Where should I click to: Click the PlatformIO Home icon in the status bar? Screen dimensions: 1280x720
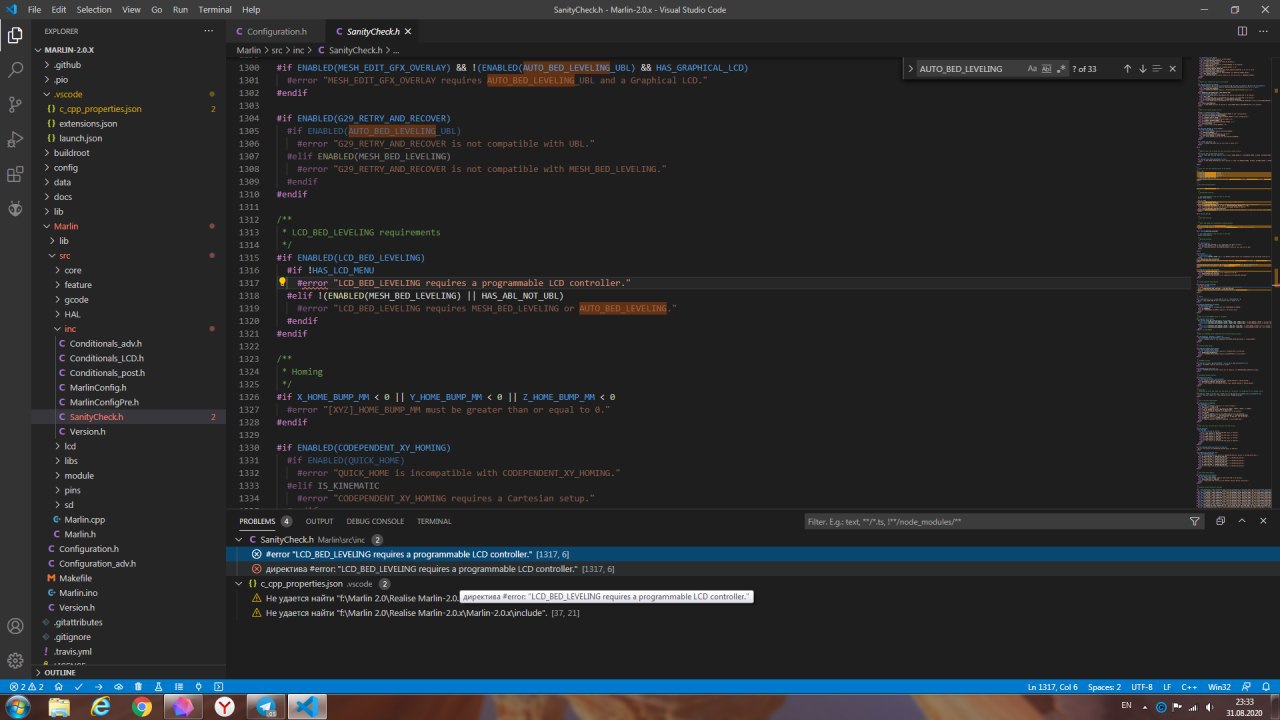[x=57, y=687]
